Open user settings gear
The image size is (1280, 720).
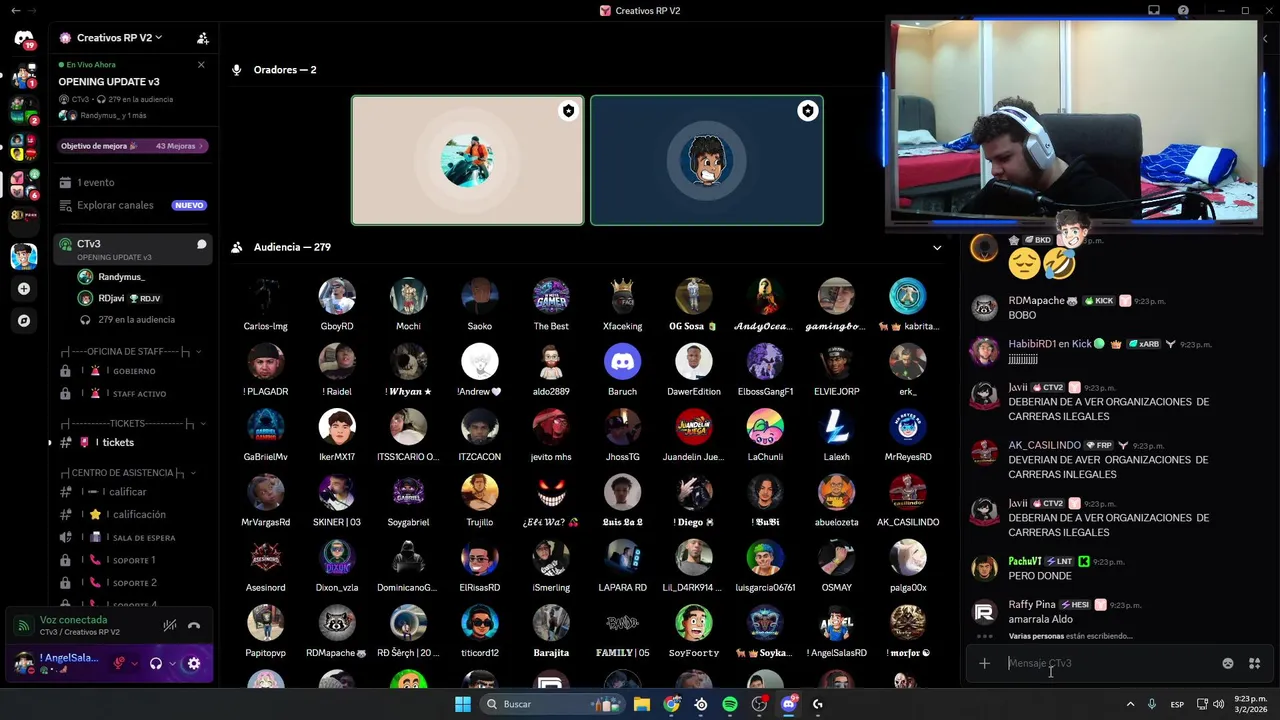click(x=194, y=663)
